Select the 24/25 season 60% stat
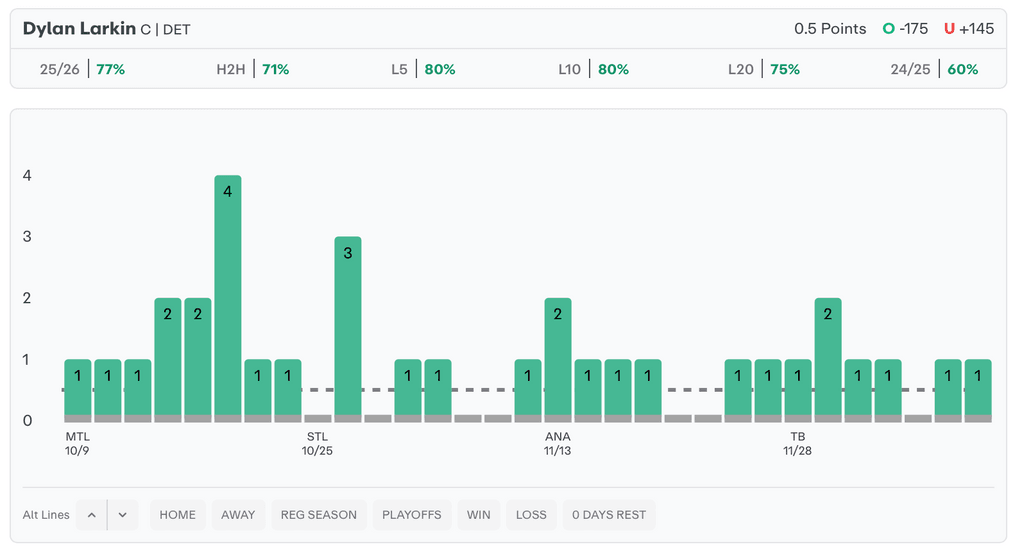Screen dimensions: 1024x559 point(934,69)
